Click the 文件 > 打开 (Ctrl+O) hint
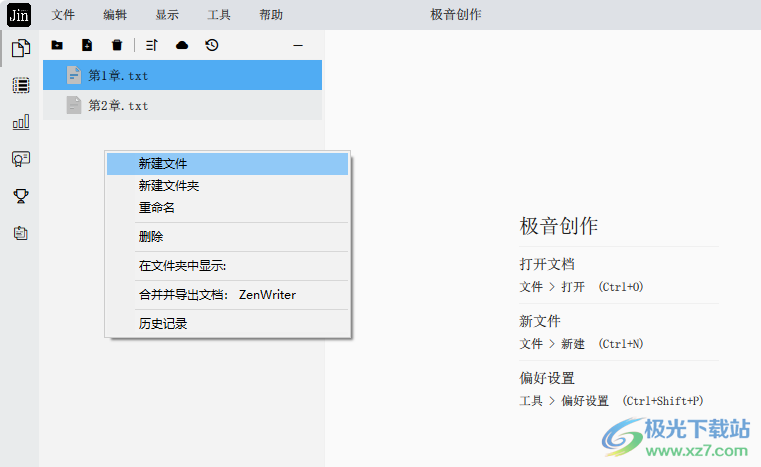 581,287
